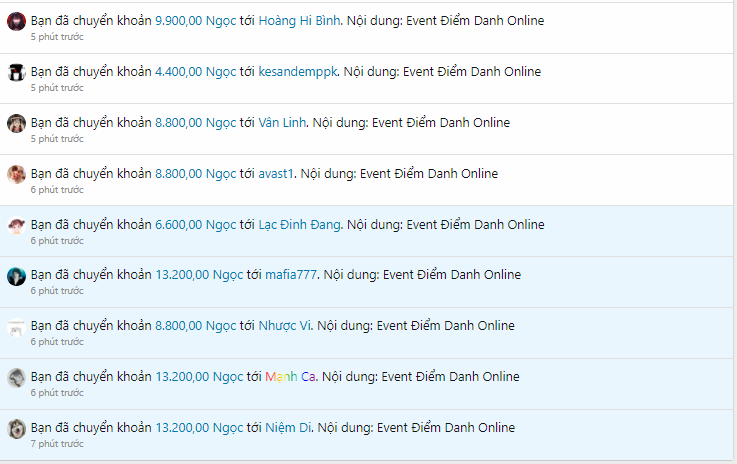Image resolution: width=737 pixels, height=464 pixels.
Task: Open the avatar for the Vân Linh notification
Action: tap(16, 124)
